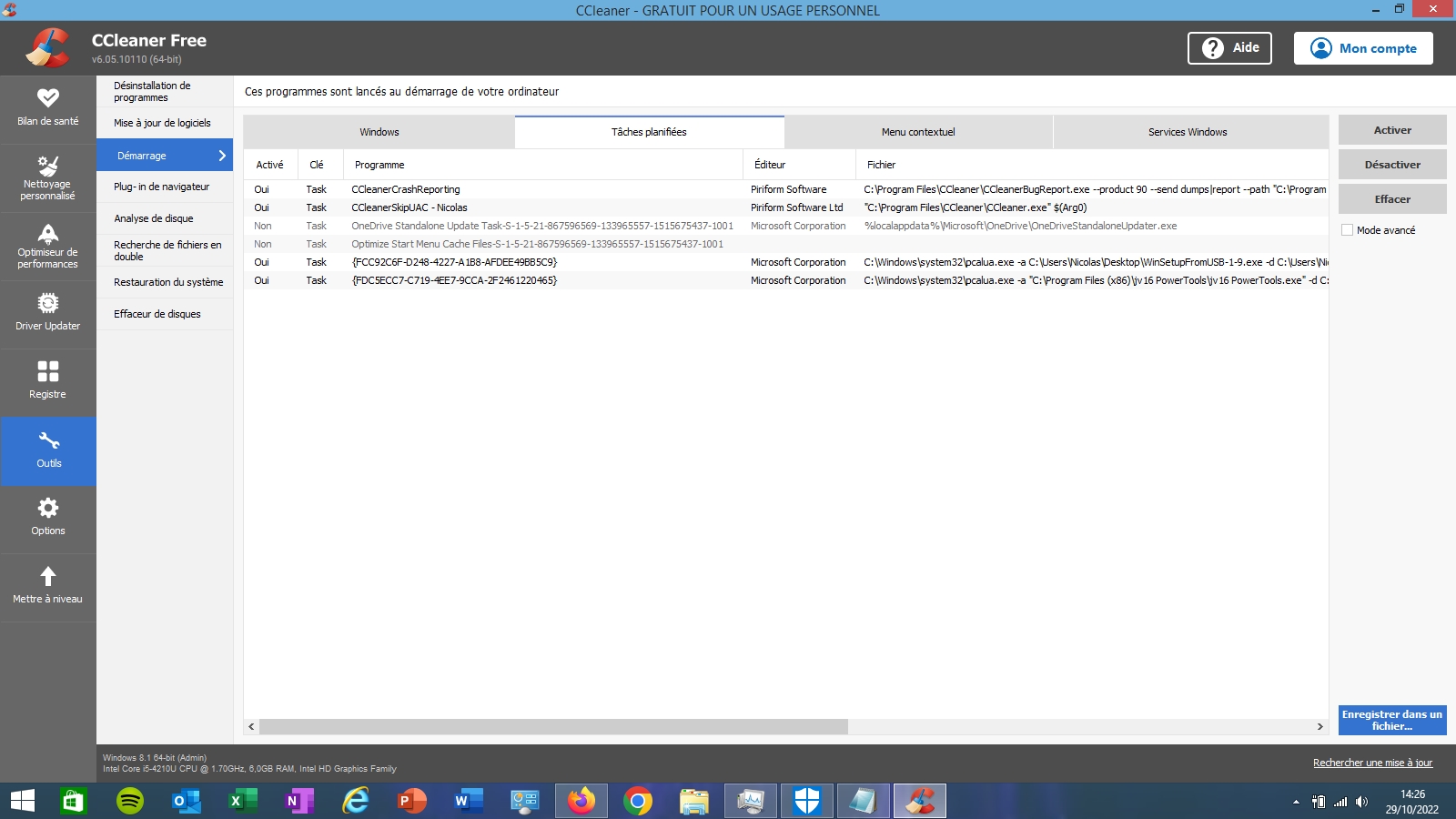This screenshot has width=1456, height=819.
Task: Open the Aide help button
Action: (1229, 48)
